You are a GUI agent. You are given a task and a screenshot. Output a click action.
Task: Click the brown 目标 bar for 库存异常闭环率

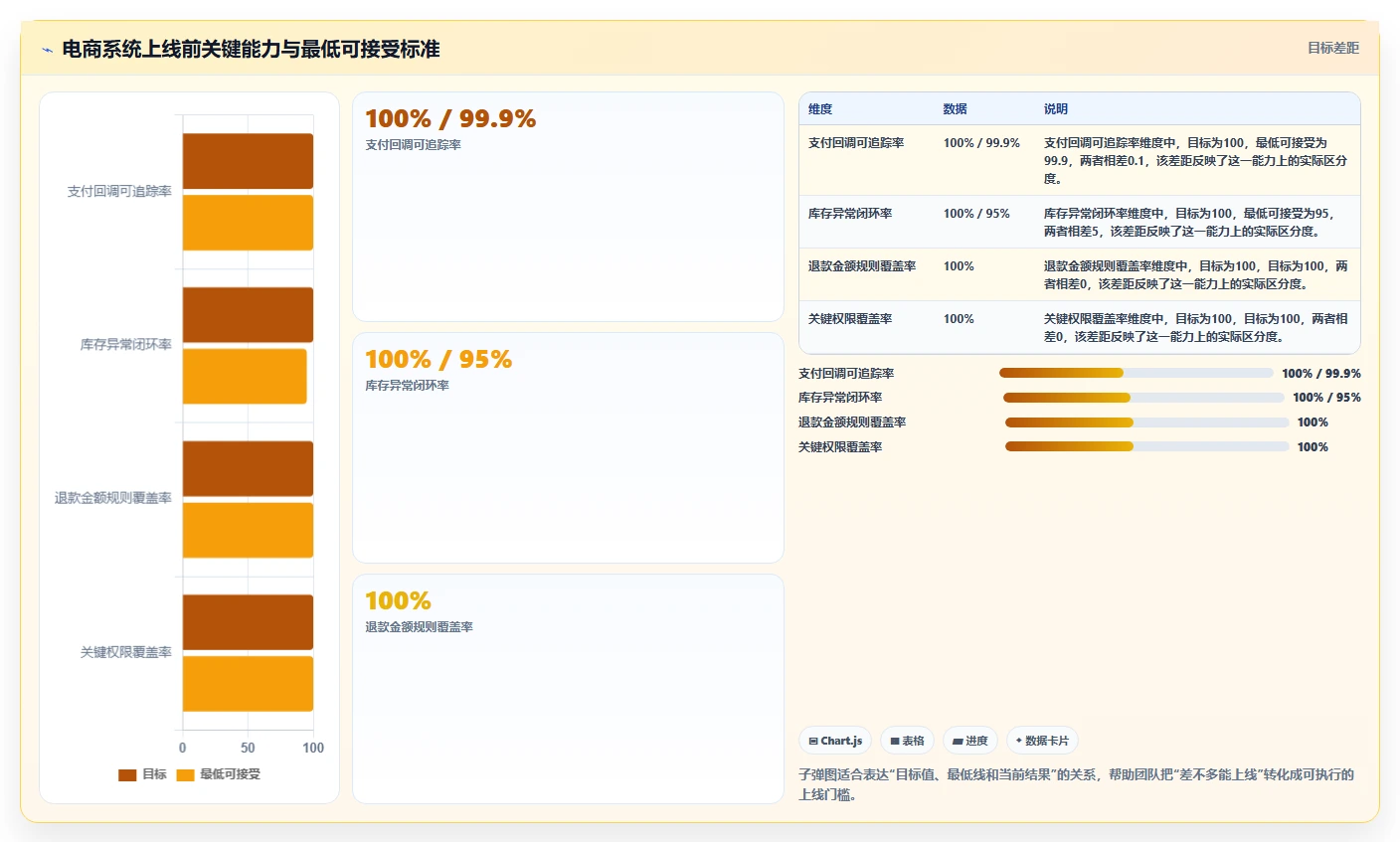coord(248,315)
